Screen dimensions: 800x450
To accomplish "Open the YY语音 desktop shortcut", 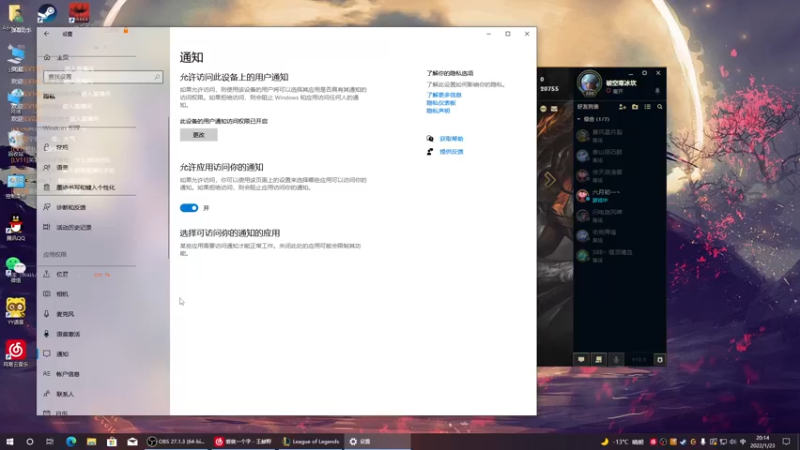I will (16, 311).
